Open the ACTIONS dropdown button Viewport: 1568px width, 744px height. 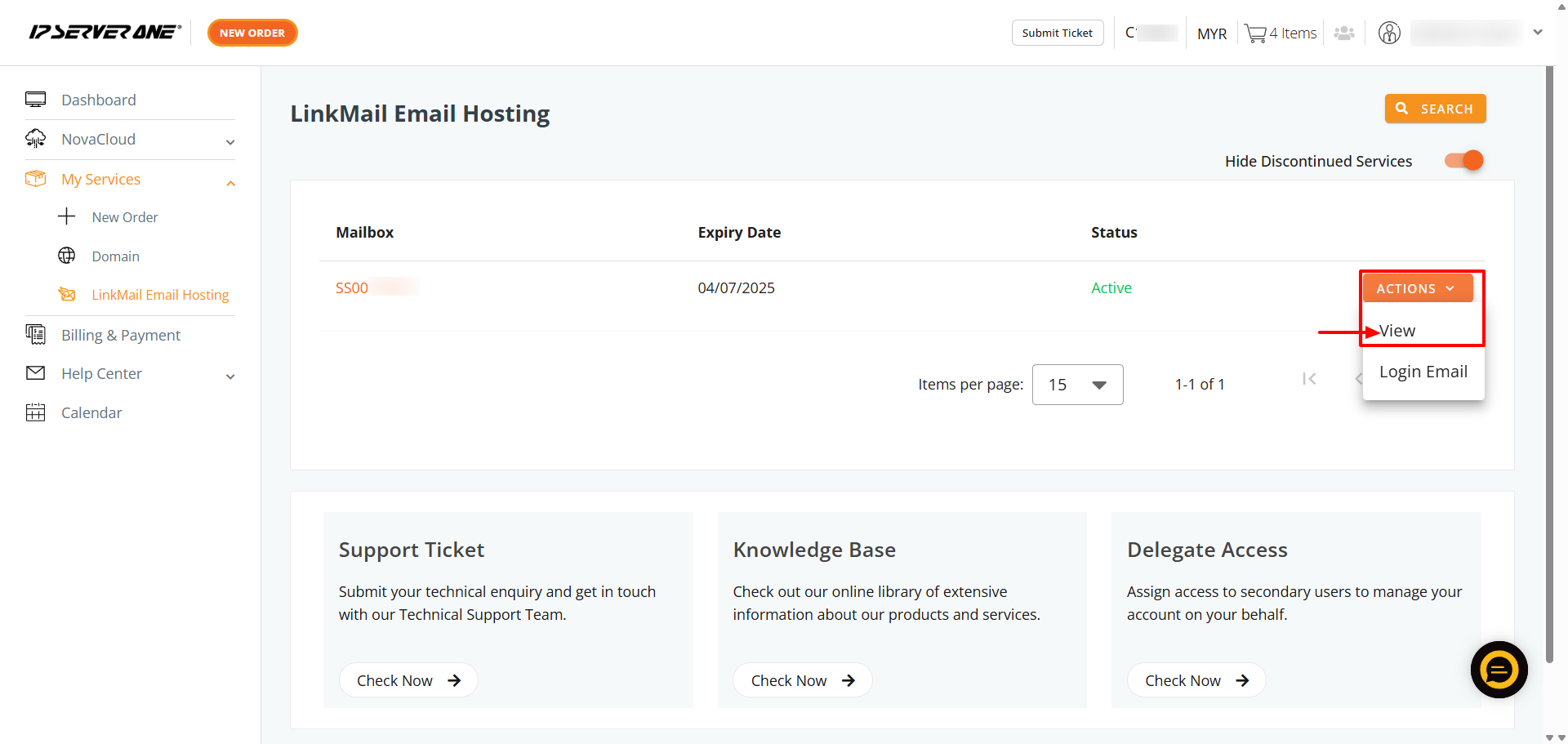pyautogui.click(x=1418, y=288)
